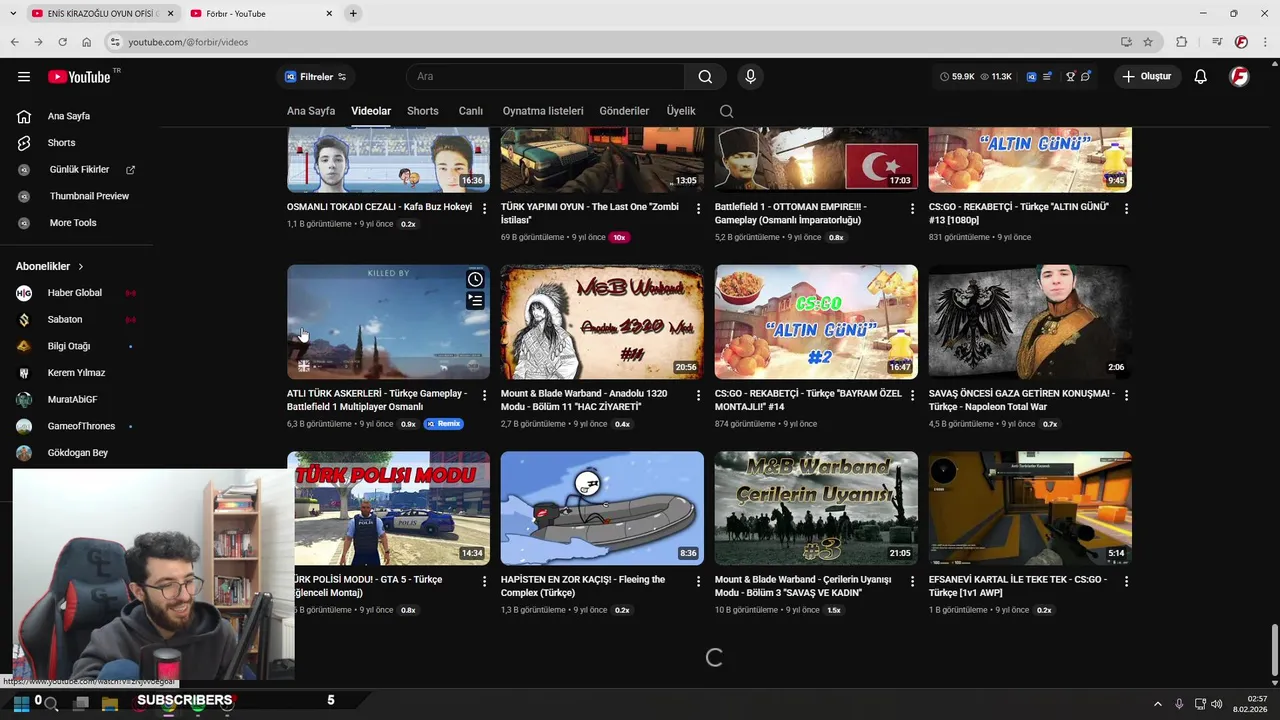Screen dimensions: 1280x720
Task: Click the YouTube logo
Action: 79,77
